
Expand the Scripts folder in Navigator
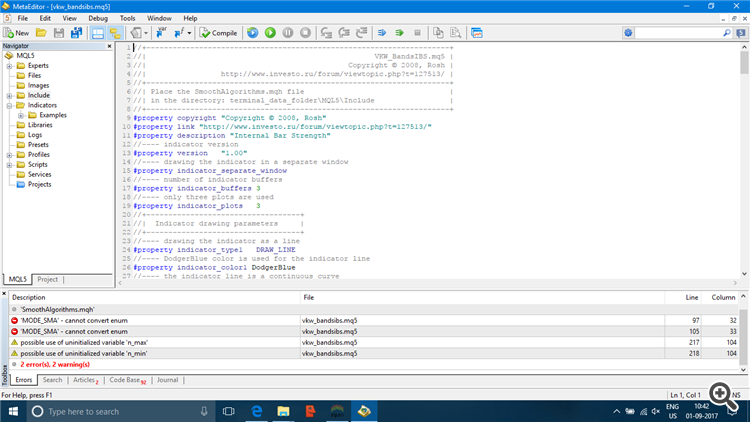pos(9,165)
